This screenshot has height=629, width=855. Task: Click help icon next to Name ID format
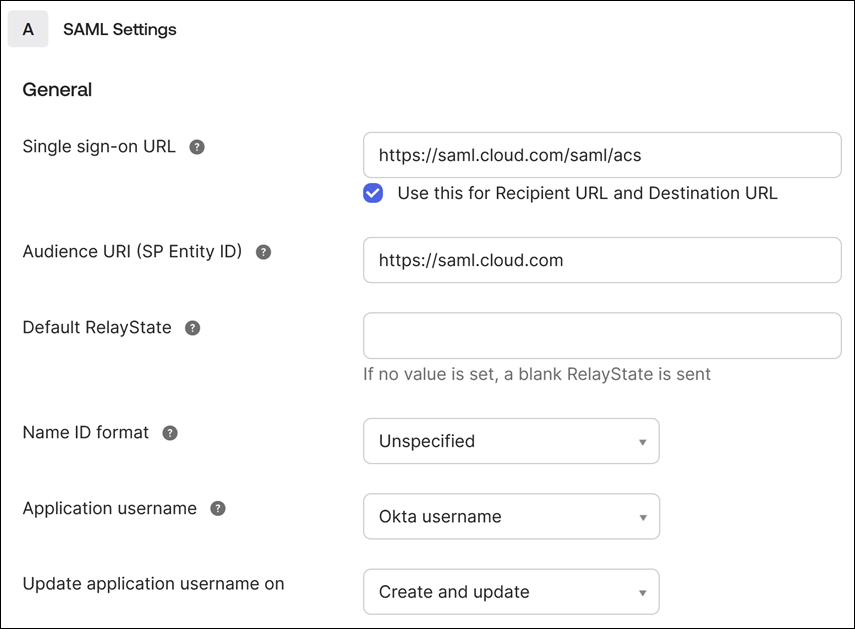pos(170,433)
